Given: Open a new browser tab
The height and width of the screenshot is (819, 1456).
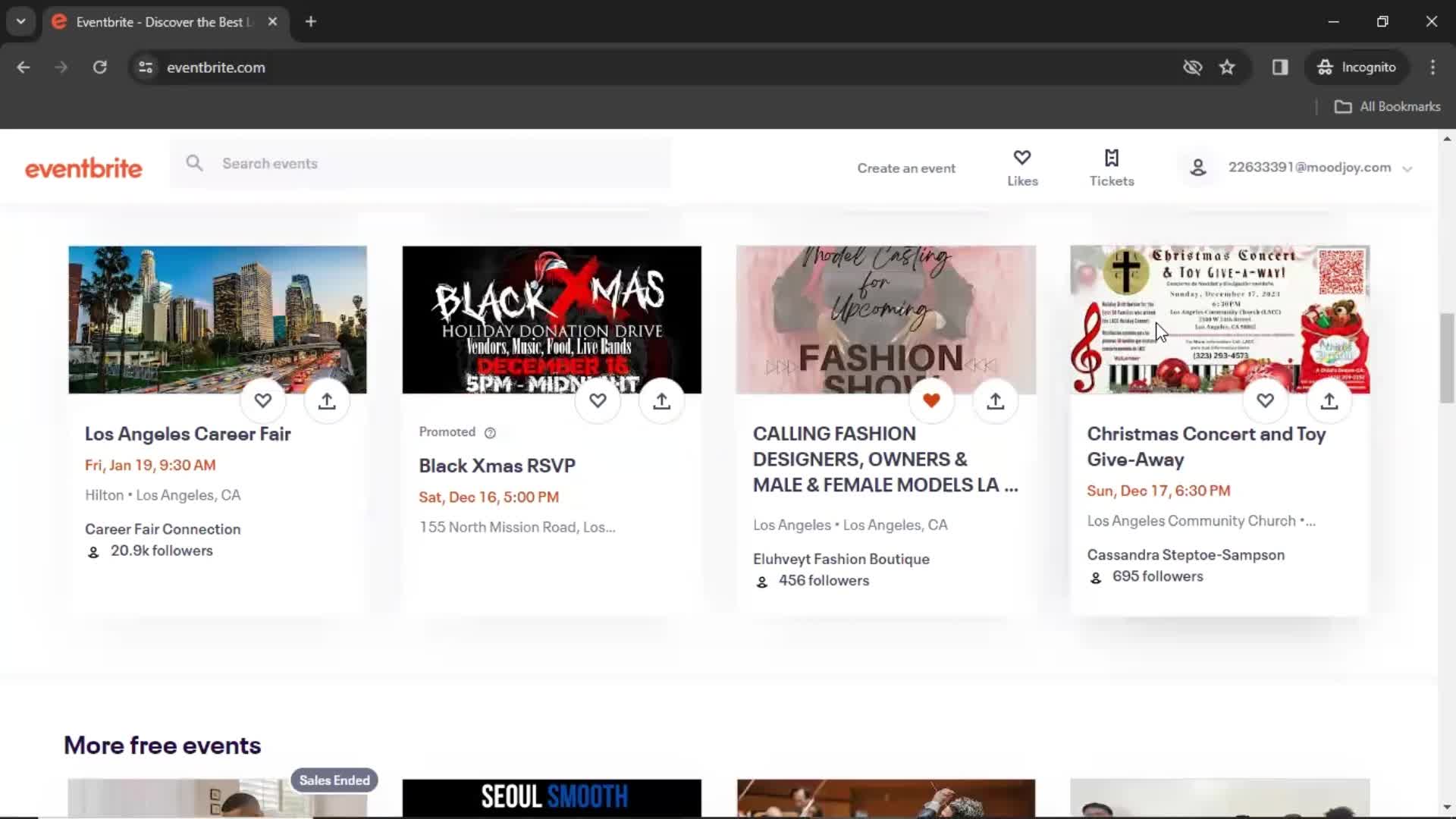Looking at the screenshot, I should [x=311, y=22].
